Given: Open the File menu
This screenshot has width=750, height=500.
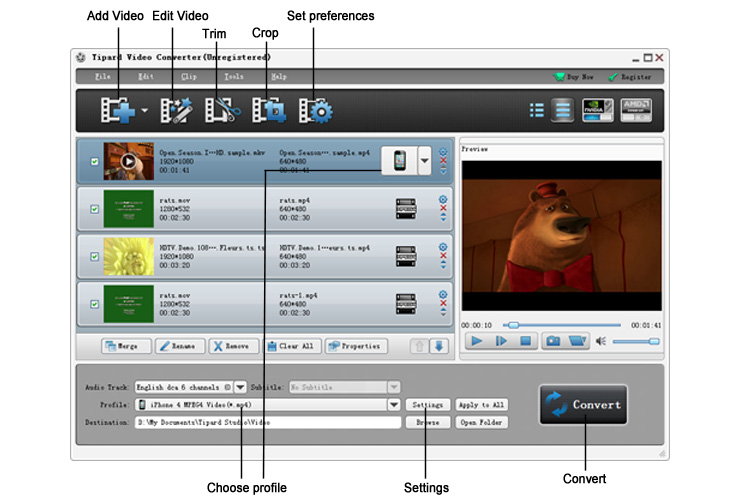Looking at the screenshot, I should (103, 77).
